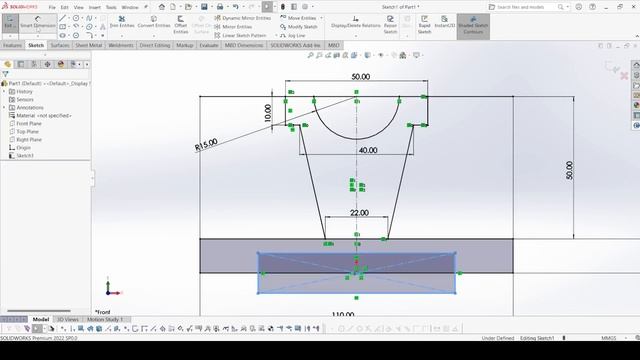Switch to the SOLIDWORKS Add-Ins tab
This screenshot has width=640, height=360.
(296, 45)
